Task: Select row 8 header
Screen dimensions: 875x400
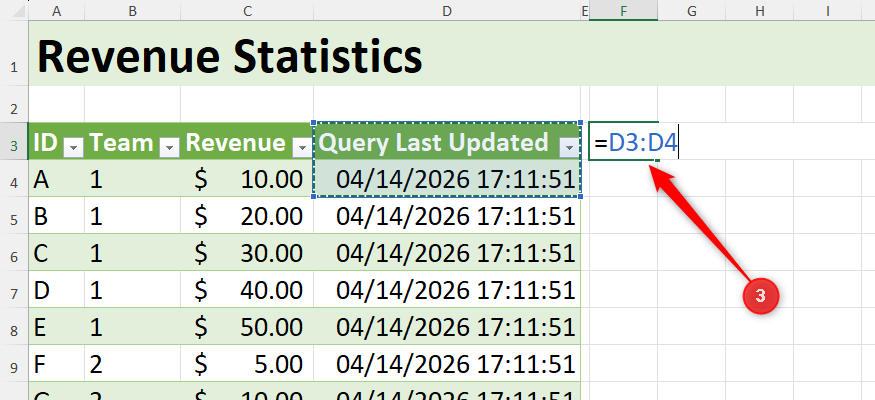Action: [14, 326]
